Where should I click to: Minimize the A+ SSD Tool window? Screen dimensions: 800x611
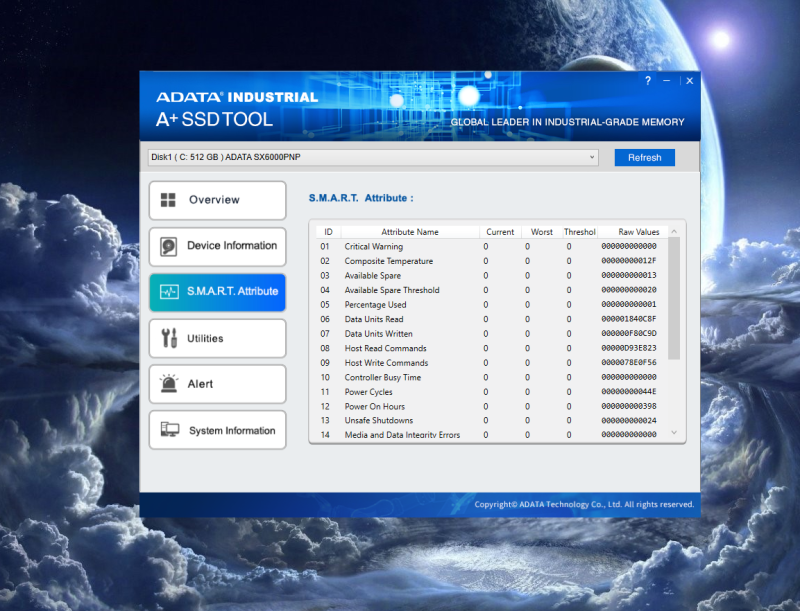click(666, 81)
